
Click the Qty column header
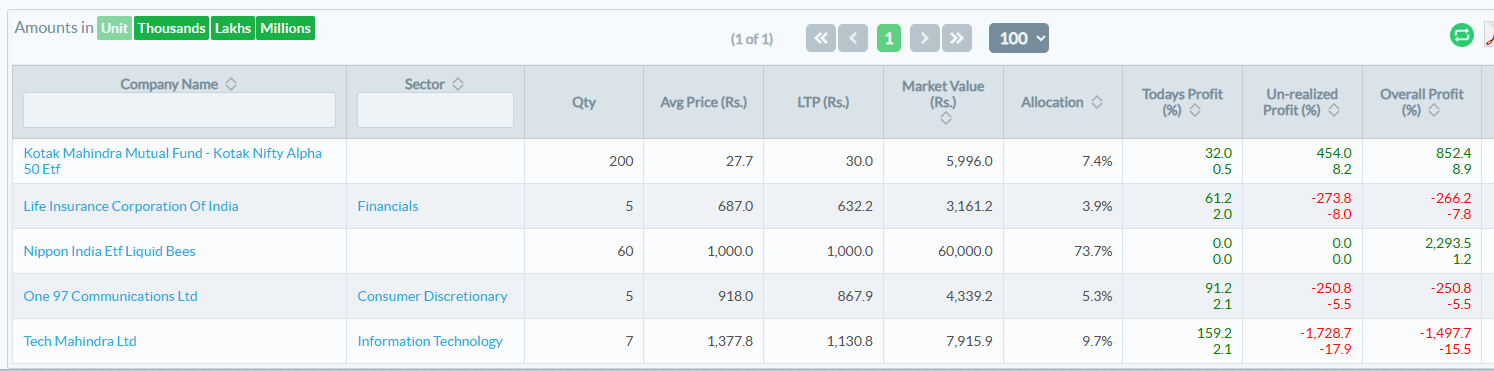pyautogui.click(x=584, y=102)
